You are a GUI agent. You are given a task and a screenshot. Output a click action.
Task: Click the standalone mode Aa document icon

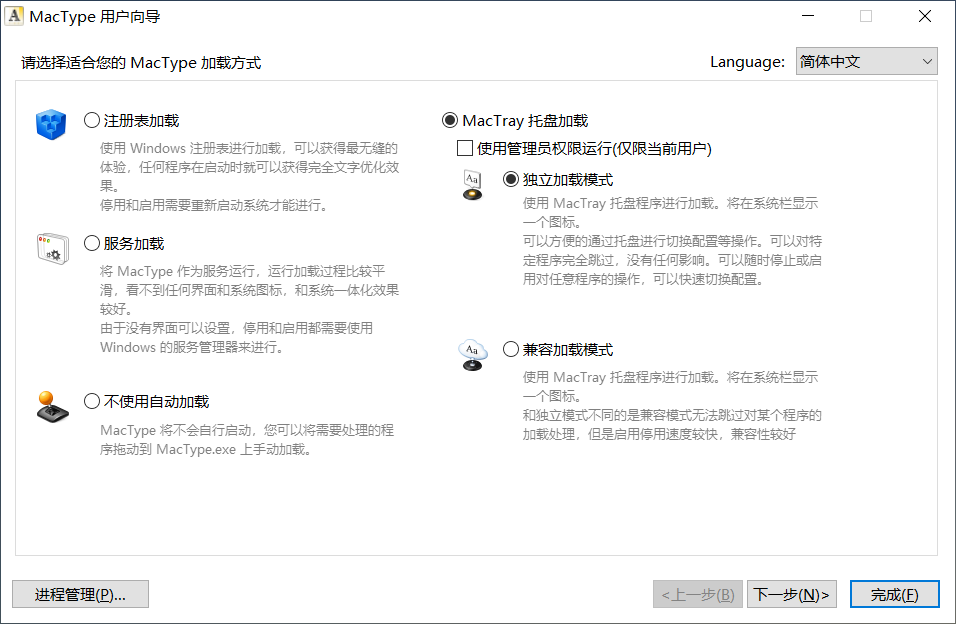pyautogui.click(x=473, y=185)
